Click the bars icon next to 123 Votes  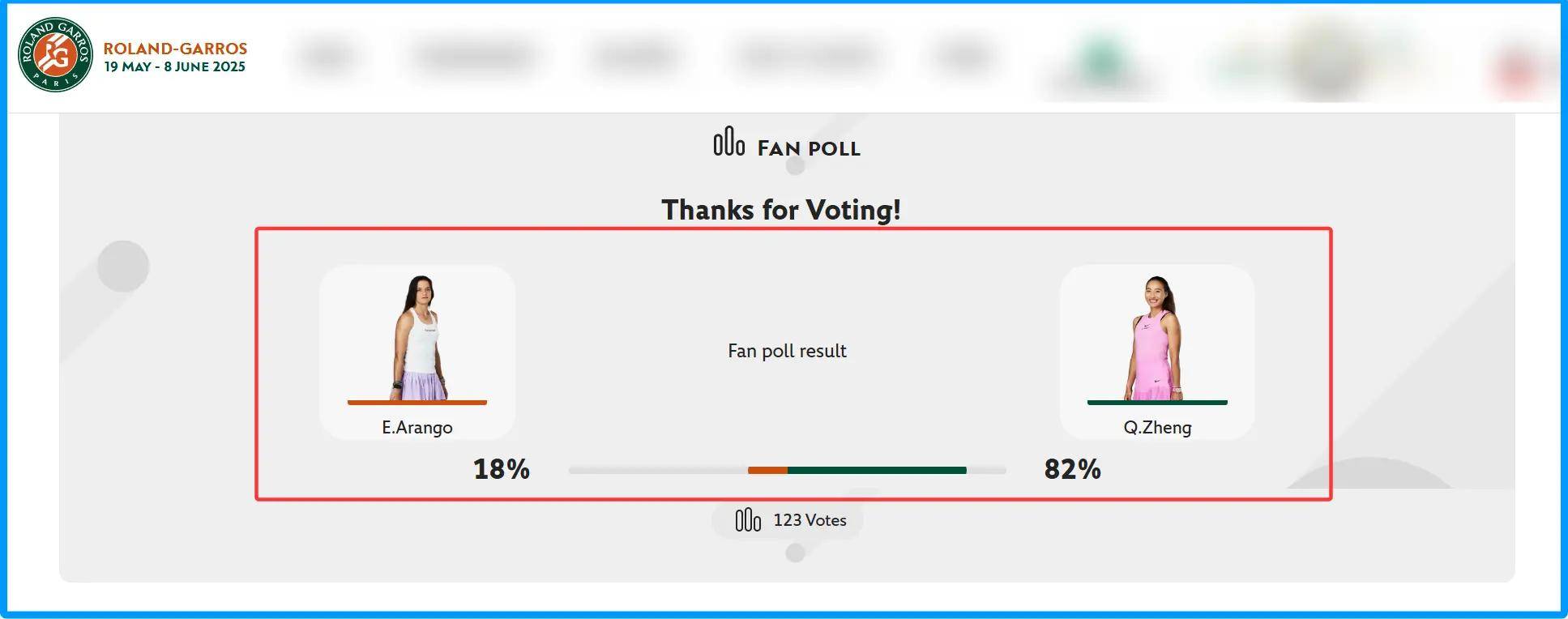point(748,520)
